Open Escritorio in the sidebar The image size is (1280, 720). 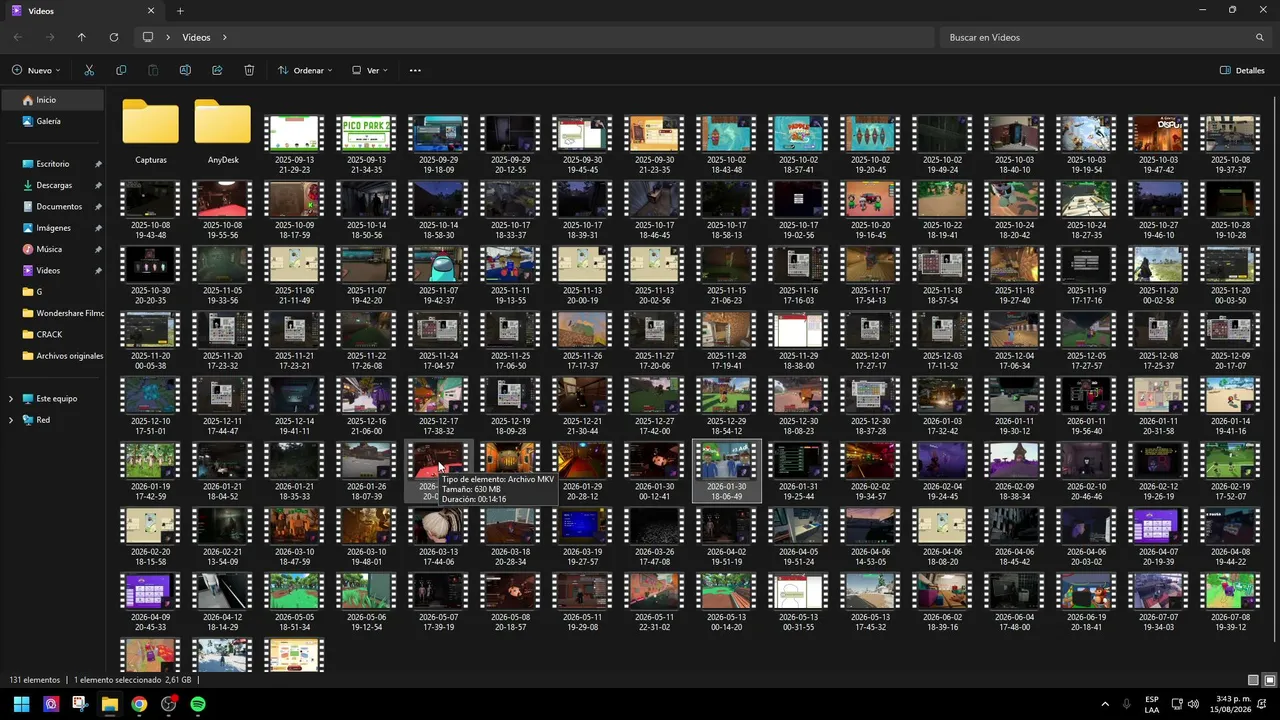tap(53, 164)
